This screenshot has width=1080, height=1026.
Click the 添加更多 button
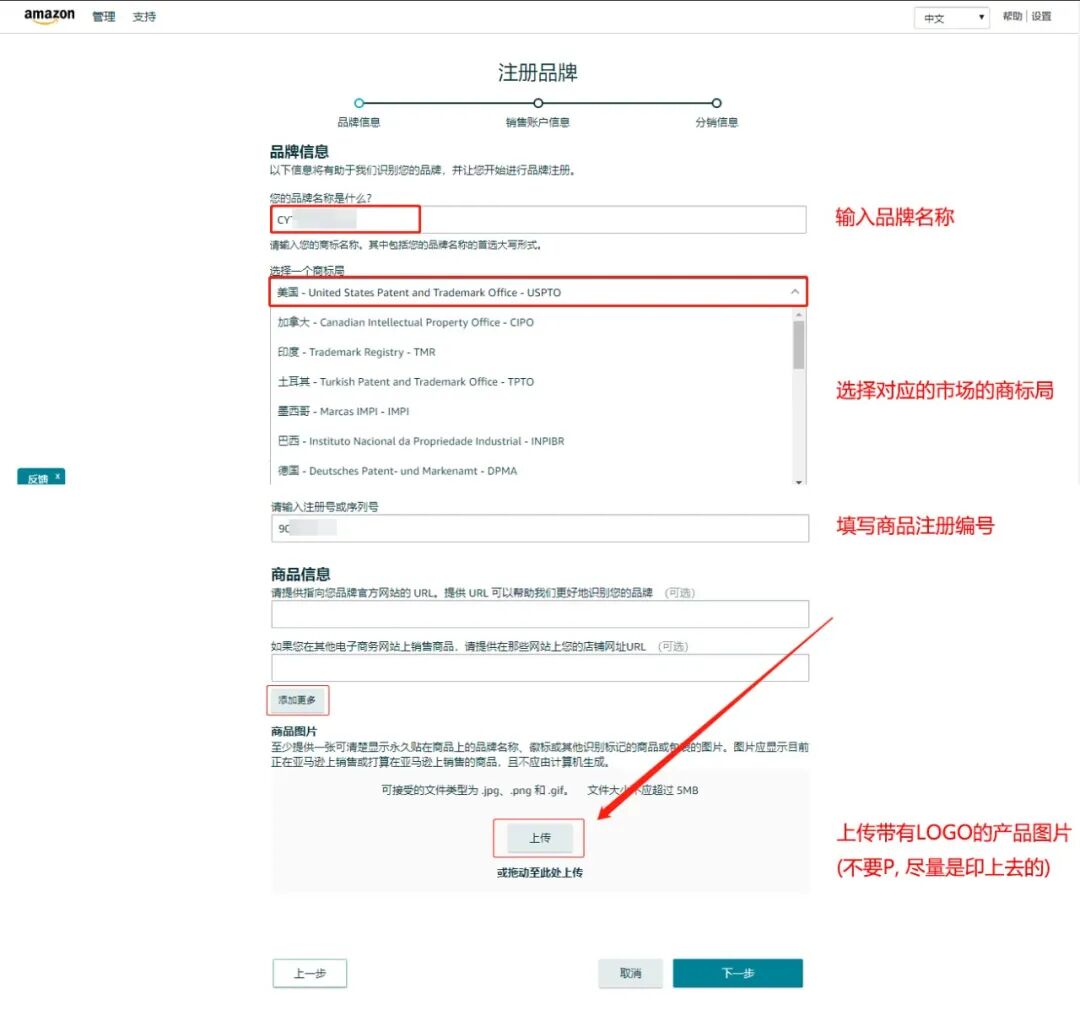tap(297, 700)
